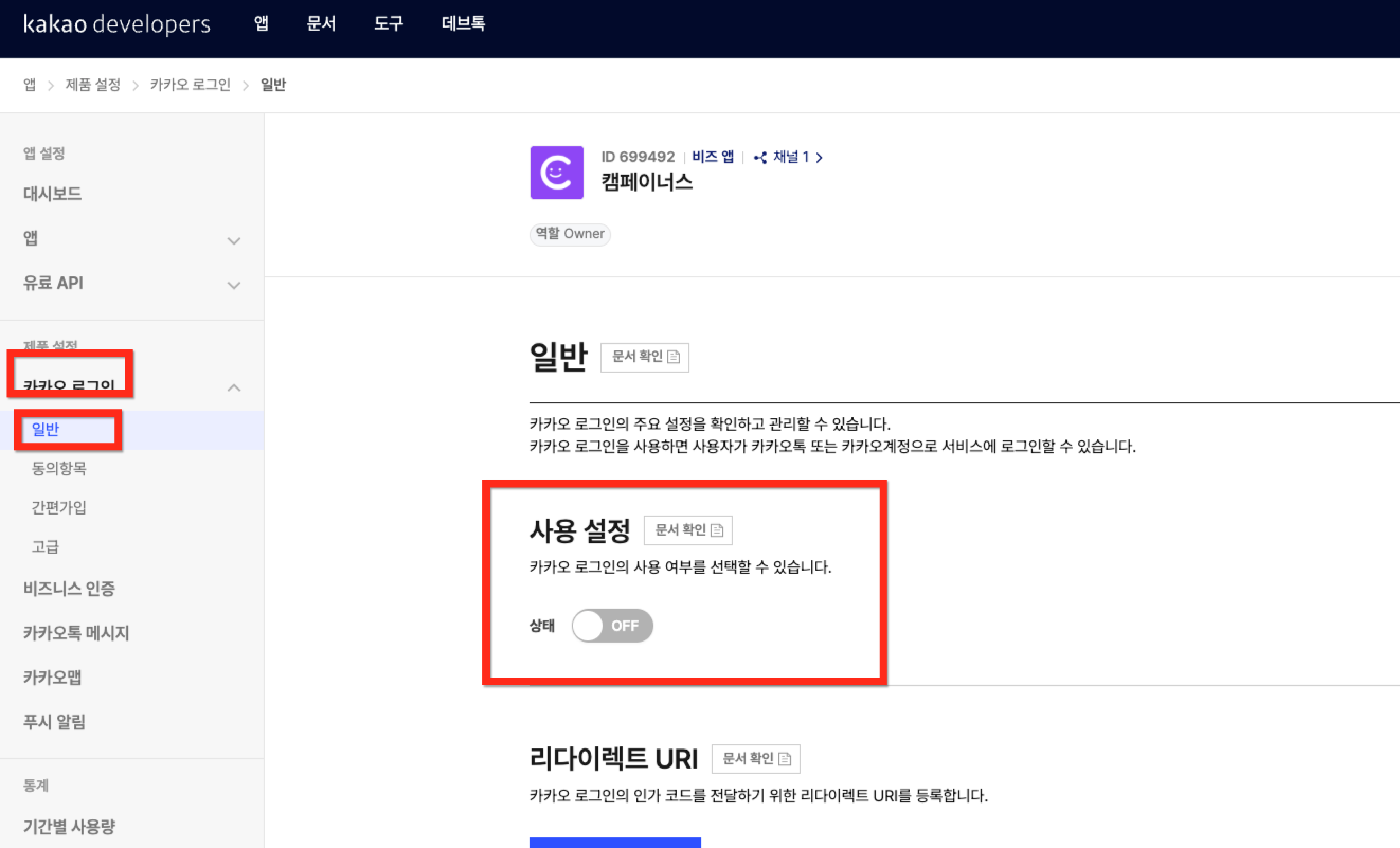This screenshot has height=848, width=1400.
Task: Open the 사용 설정 문서 확인 doc button
Action: pos(687,530)
